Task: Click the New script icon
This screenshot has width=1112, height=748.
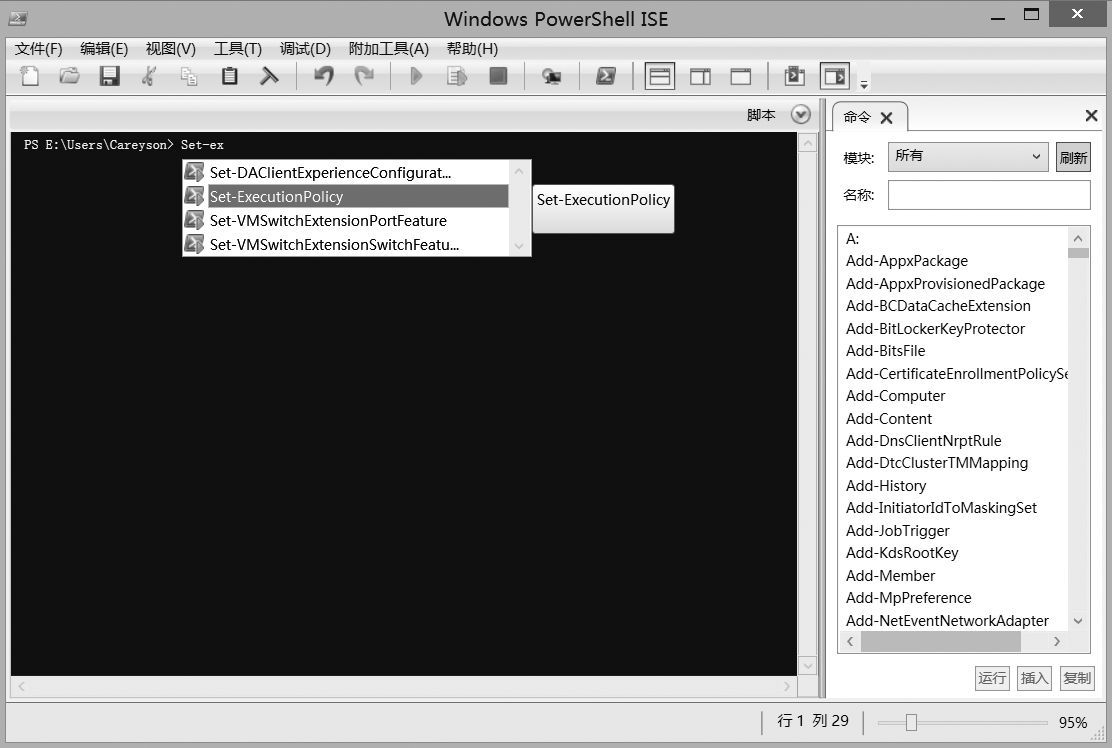Action: (x=30, y=76)
